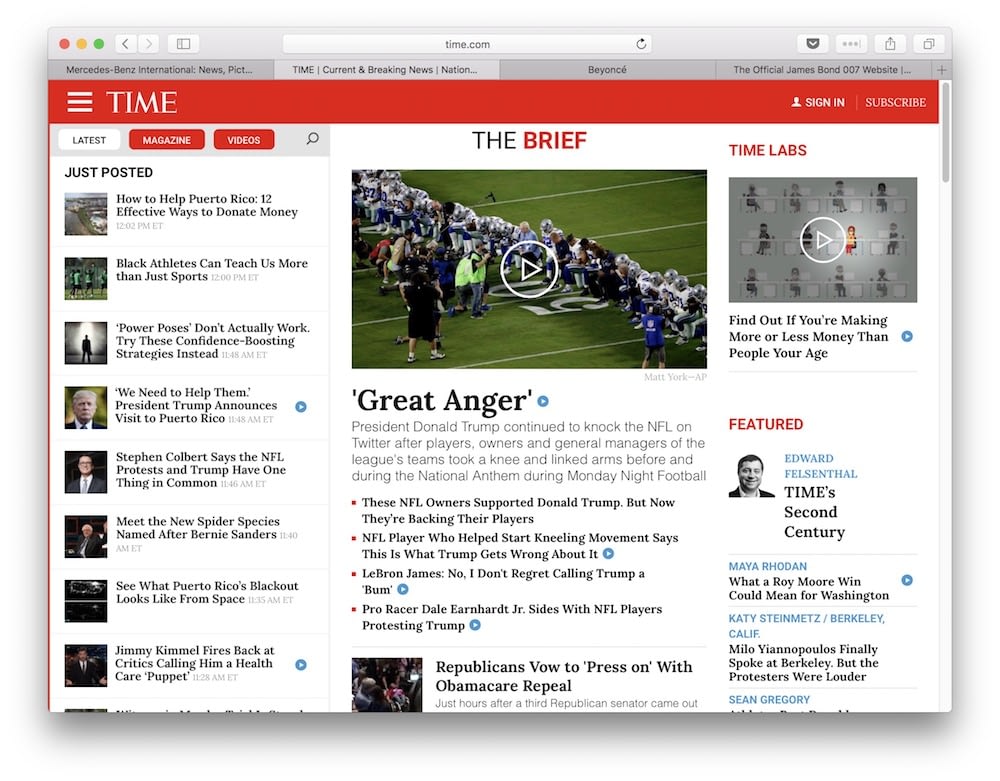Click video icon after LeBron James 'Bum' link
Image resolution: width=1000 pixels, height=781 pixels.
(x=403, y=589)
